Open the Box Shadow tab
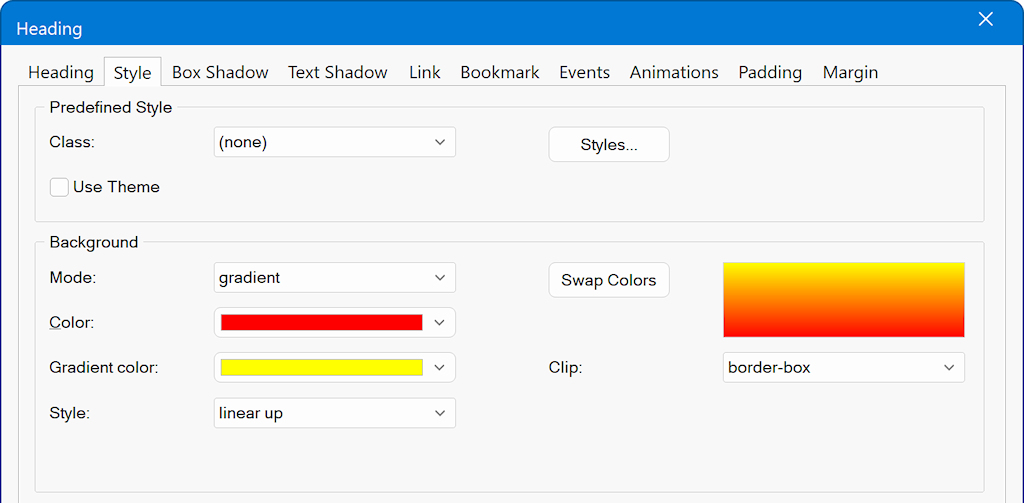This screenshot has width=1024, height=503. click(x=220, y=73)
